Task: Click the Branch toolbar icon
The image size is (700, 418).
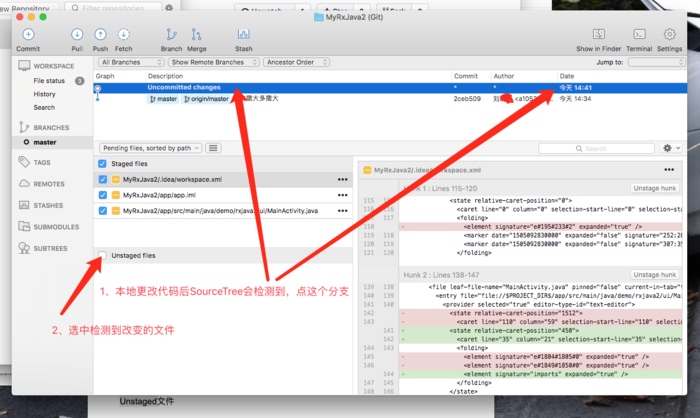Action: (171, 34)
